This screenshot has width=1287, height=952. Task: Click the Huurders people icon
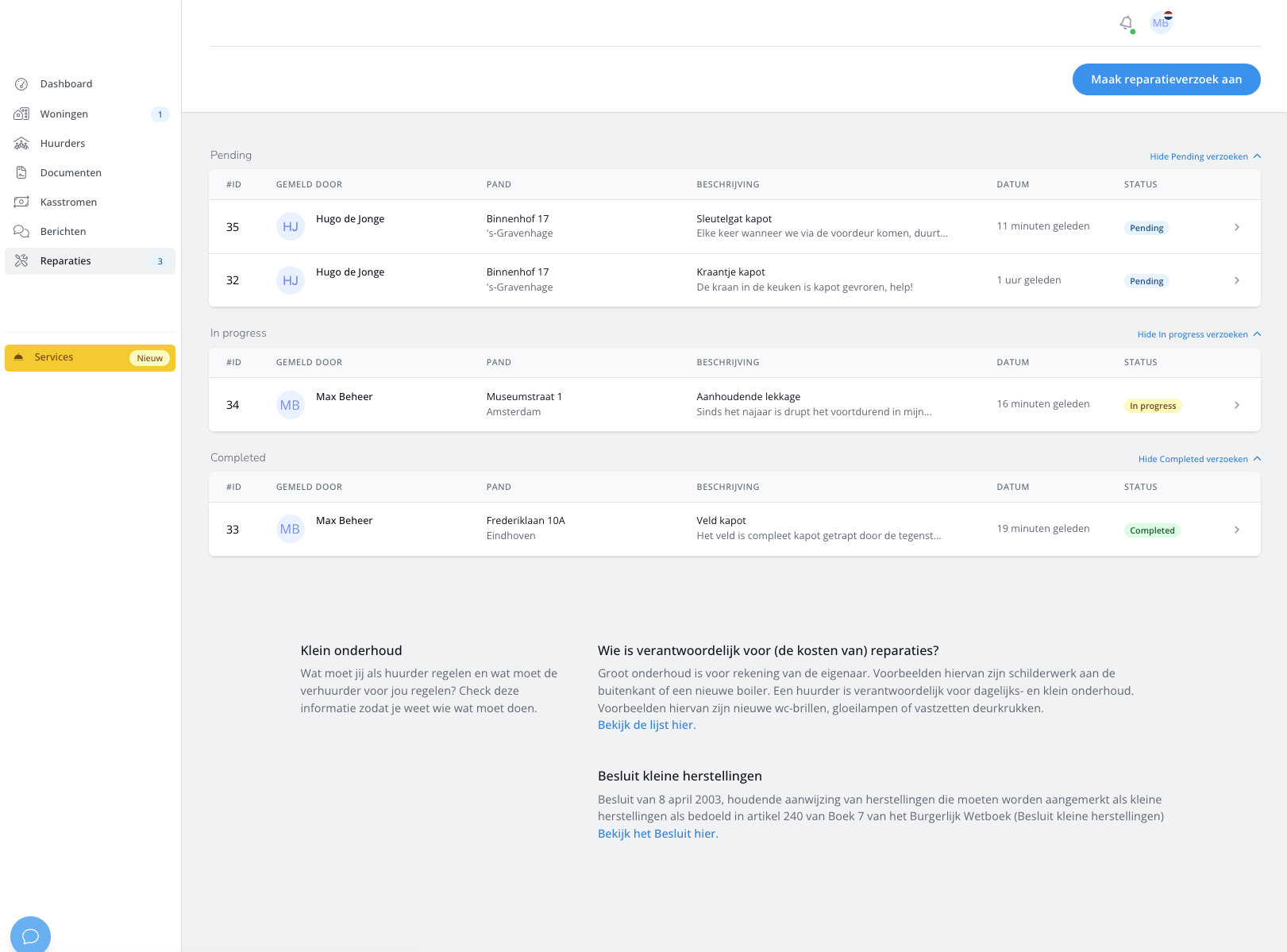point(21,144)
